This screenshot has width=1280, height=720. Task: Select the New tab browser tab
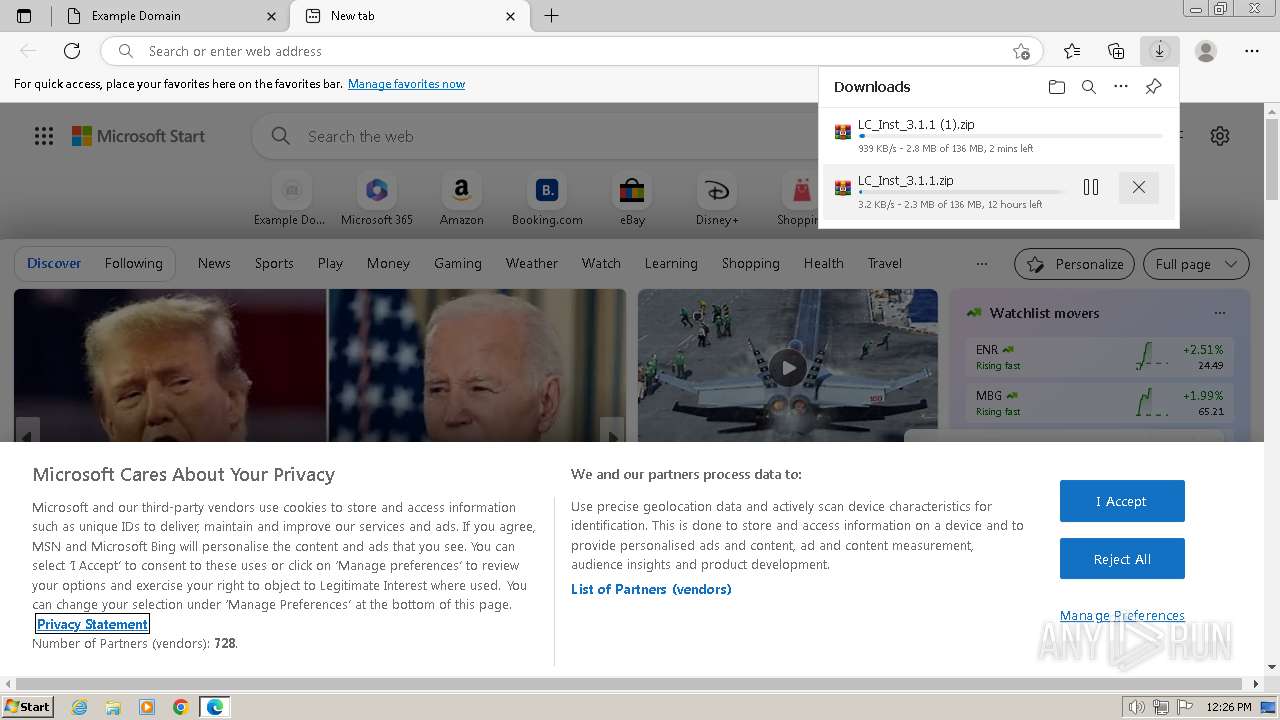coord(411,16)
